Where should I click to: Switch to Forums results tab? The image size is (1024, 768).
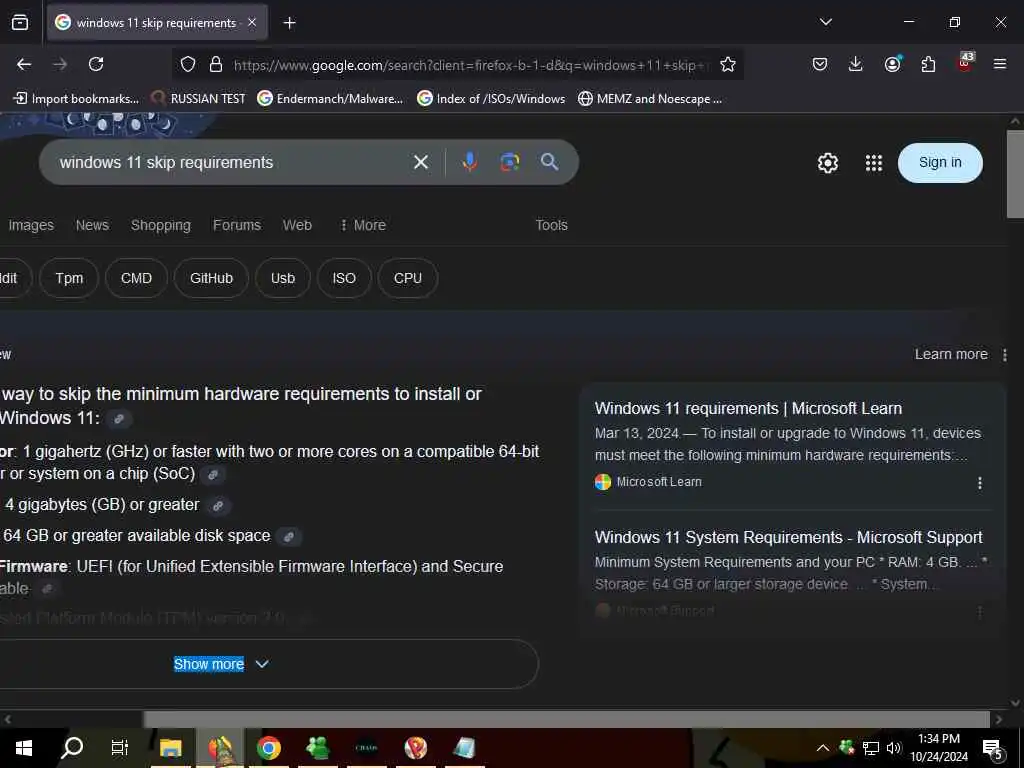(236, 225)
